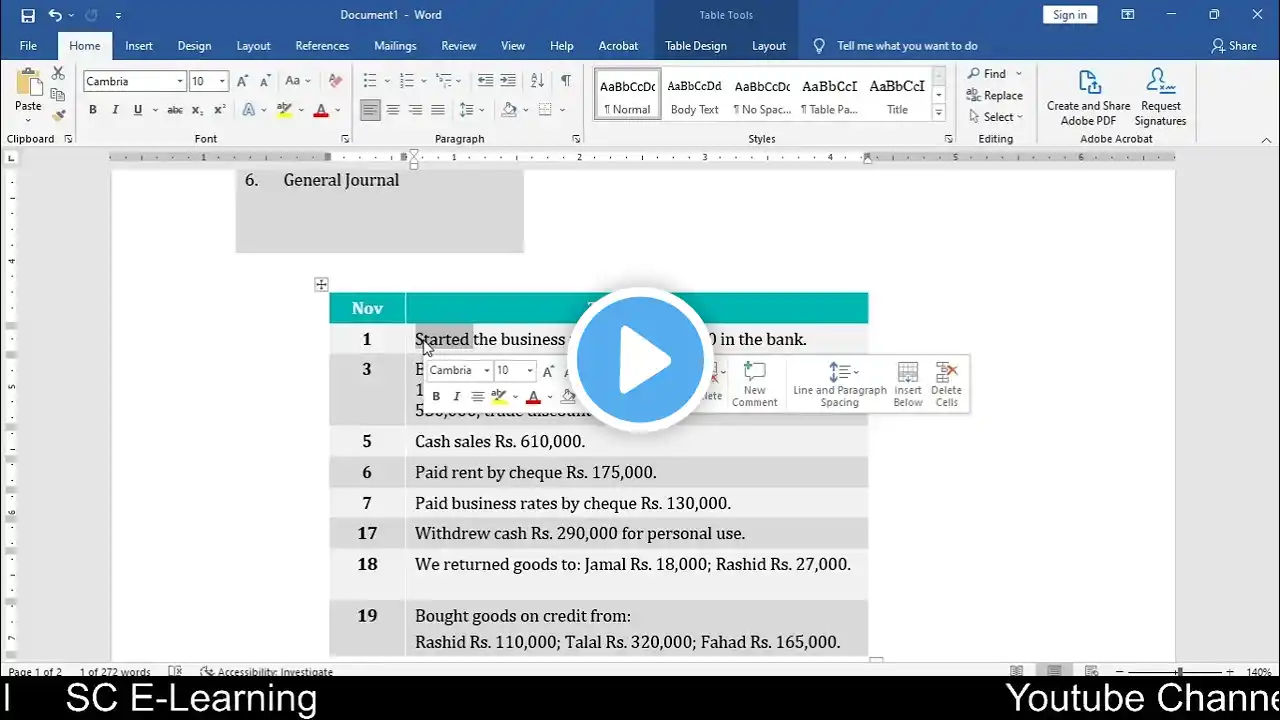
Task: Open the red font color swatch
Action: 320,110
